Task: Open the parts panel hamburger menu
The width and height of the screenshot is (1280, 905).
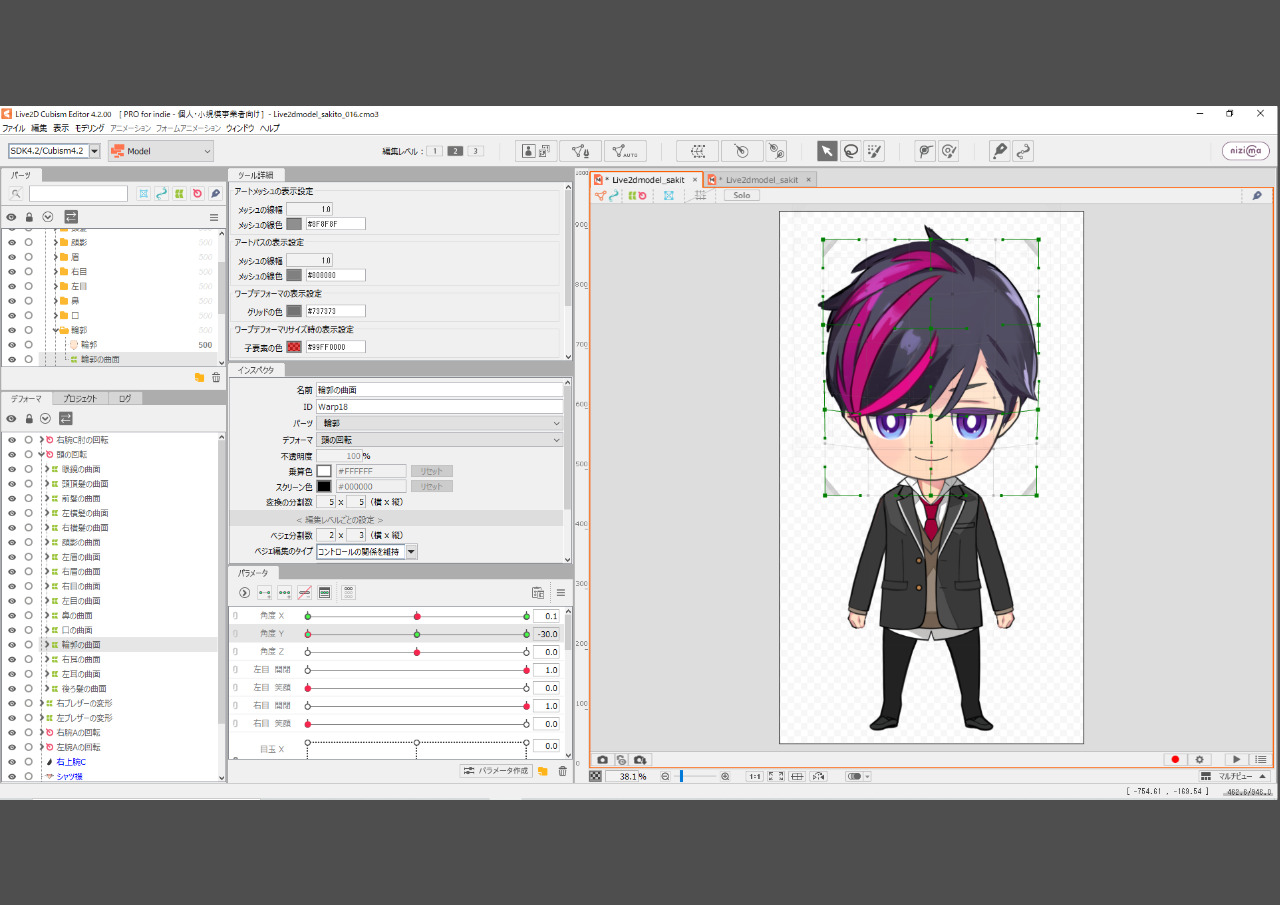Action: click(214, 217)
